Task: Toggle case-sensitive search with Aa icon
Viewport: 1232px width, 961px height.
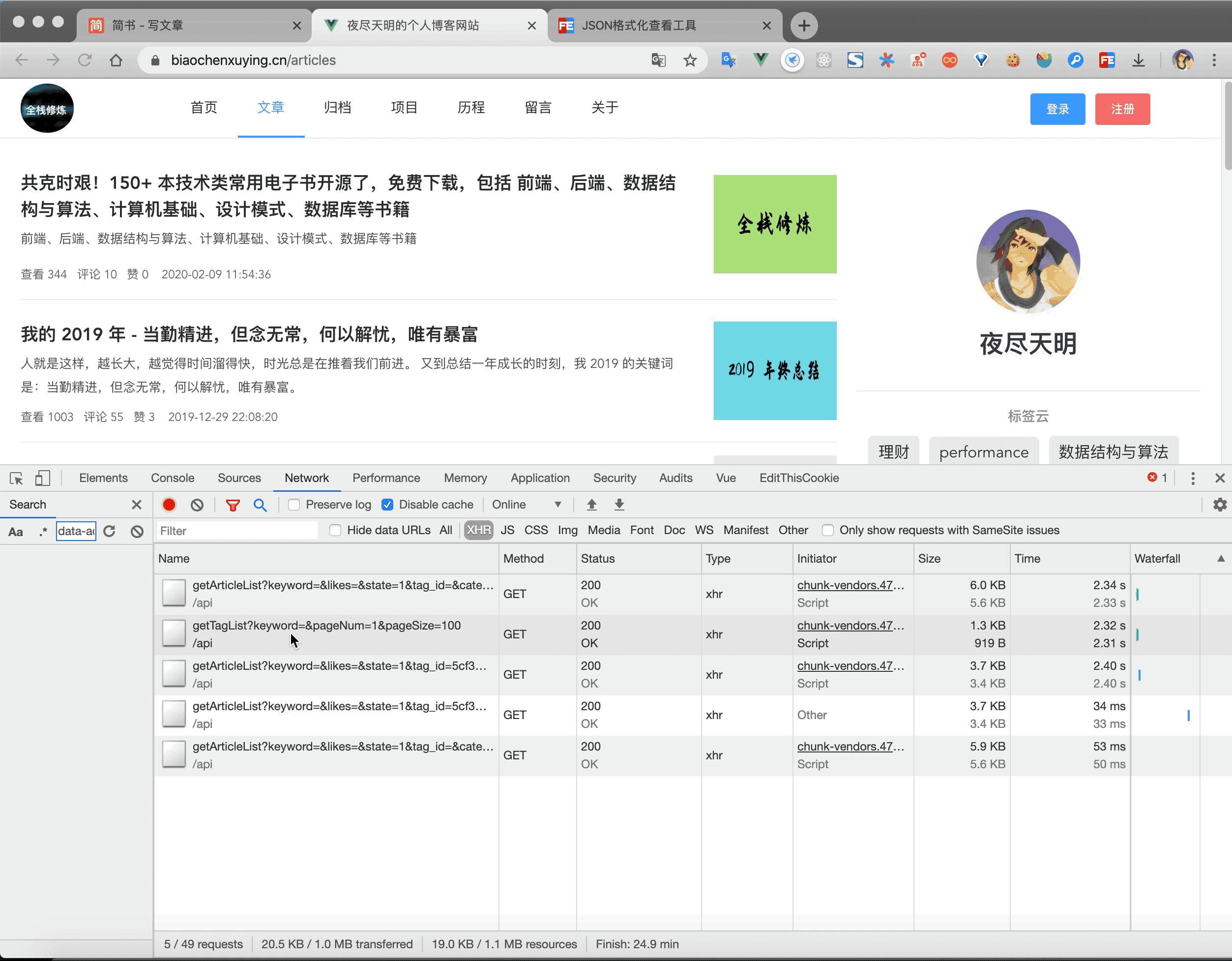Action: click(16, 531)
